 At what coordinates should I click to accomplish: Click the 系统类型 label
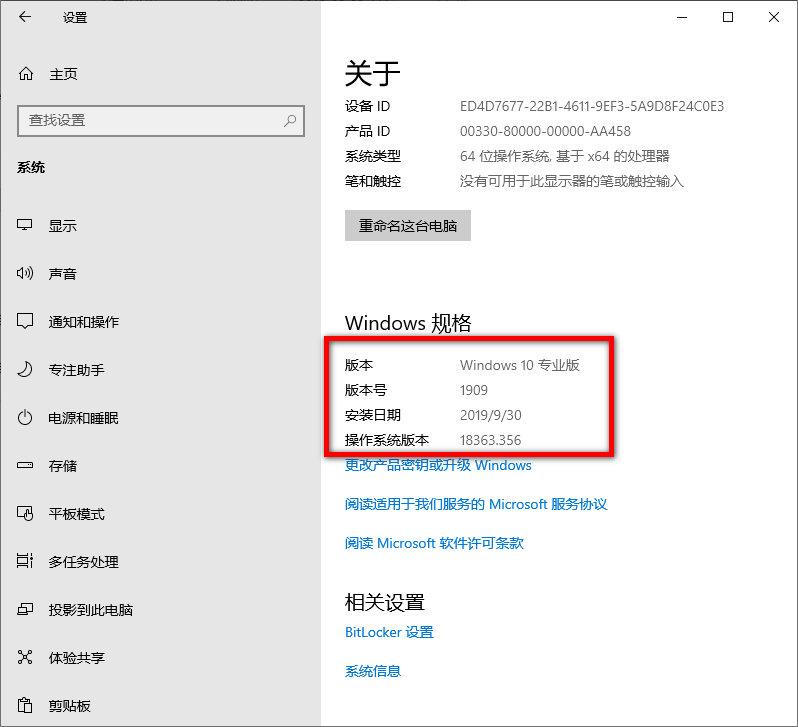coord(373,156)
